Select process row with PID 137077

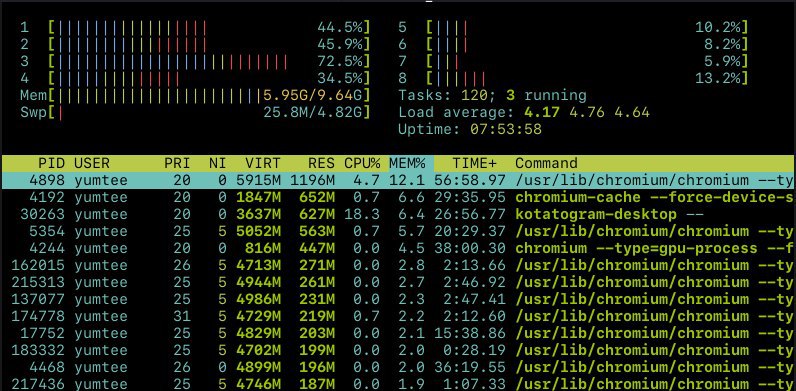pos(398,299)
